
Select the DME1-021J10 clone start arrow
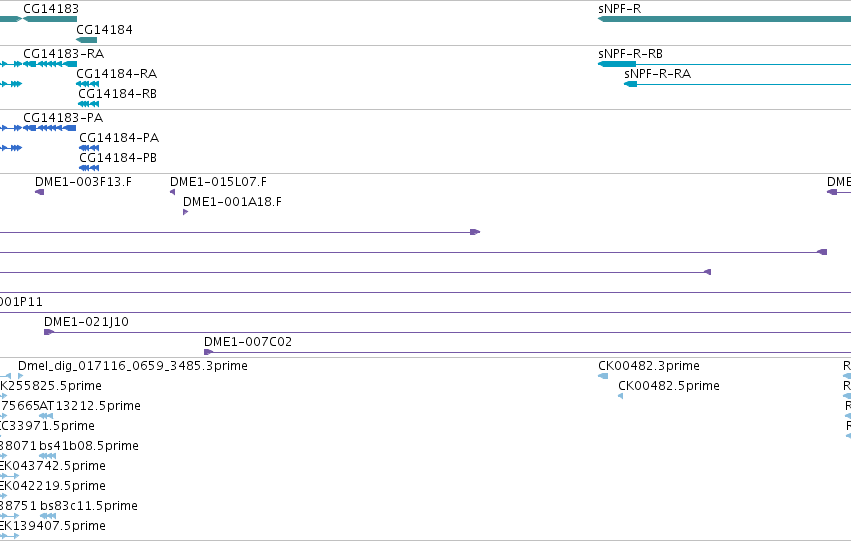pyautogui.click(x=49, y=332)
